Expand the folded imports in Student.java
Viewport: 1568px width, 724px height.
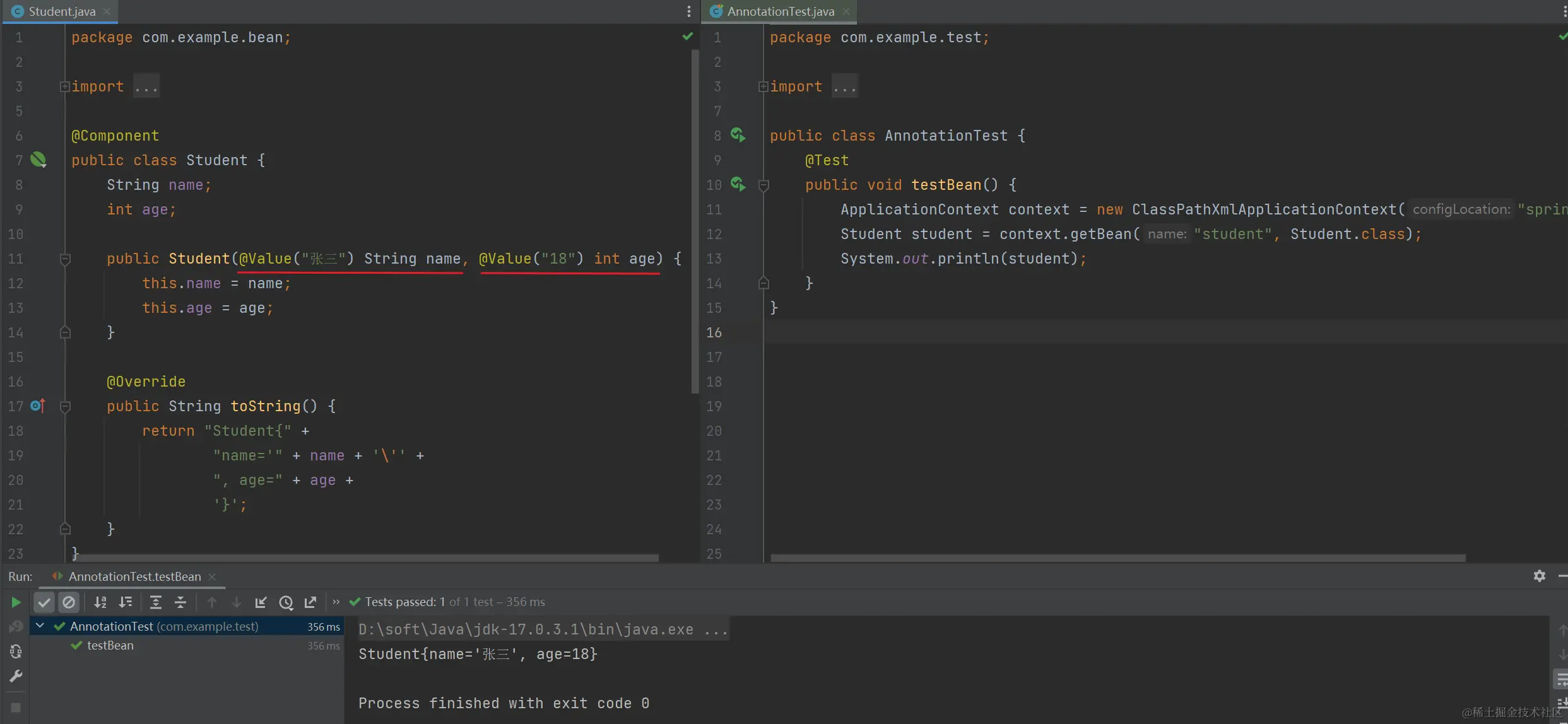(x=64, y=86)
